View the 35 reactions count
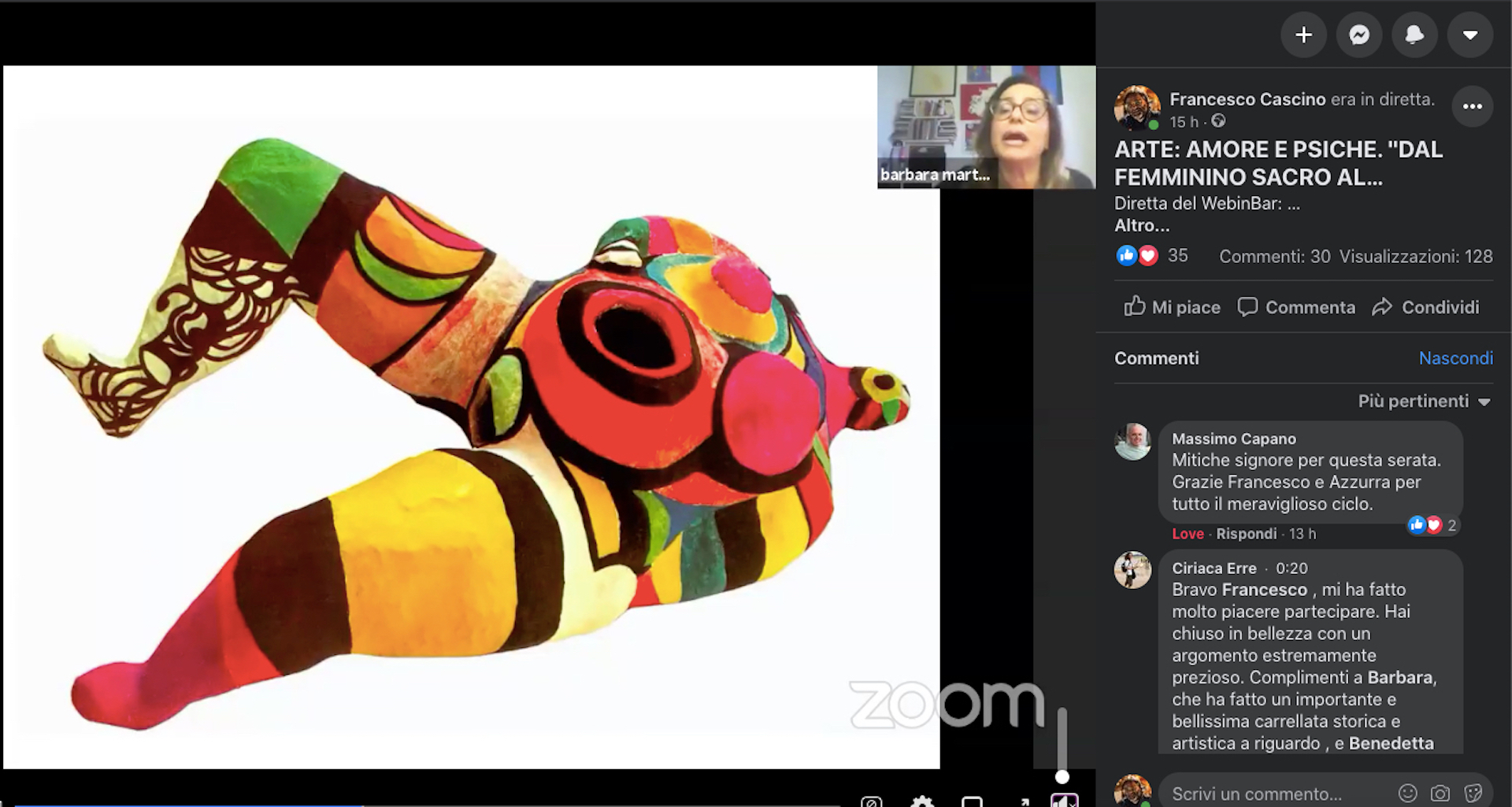Viewport: 1512px width, 807px height. (1177, 255)
